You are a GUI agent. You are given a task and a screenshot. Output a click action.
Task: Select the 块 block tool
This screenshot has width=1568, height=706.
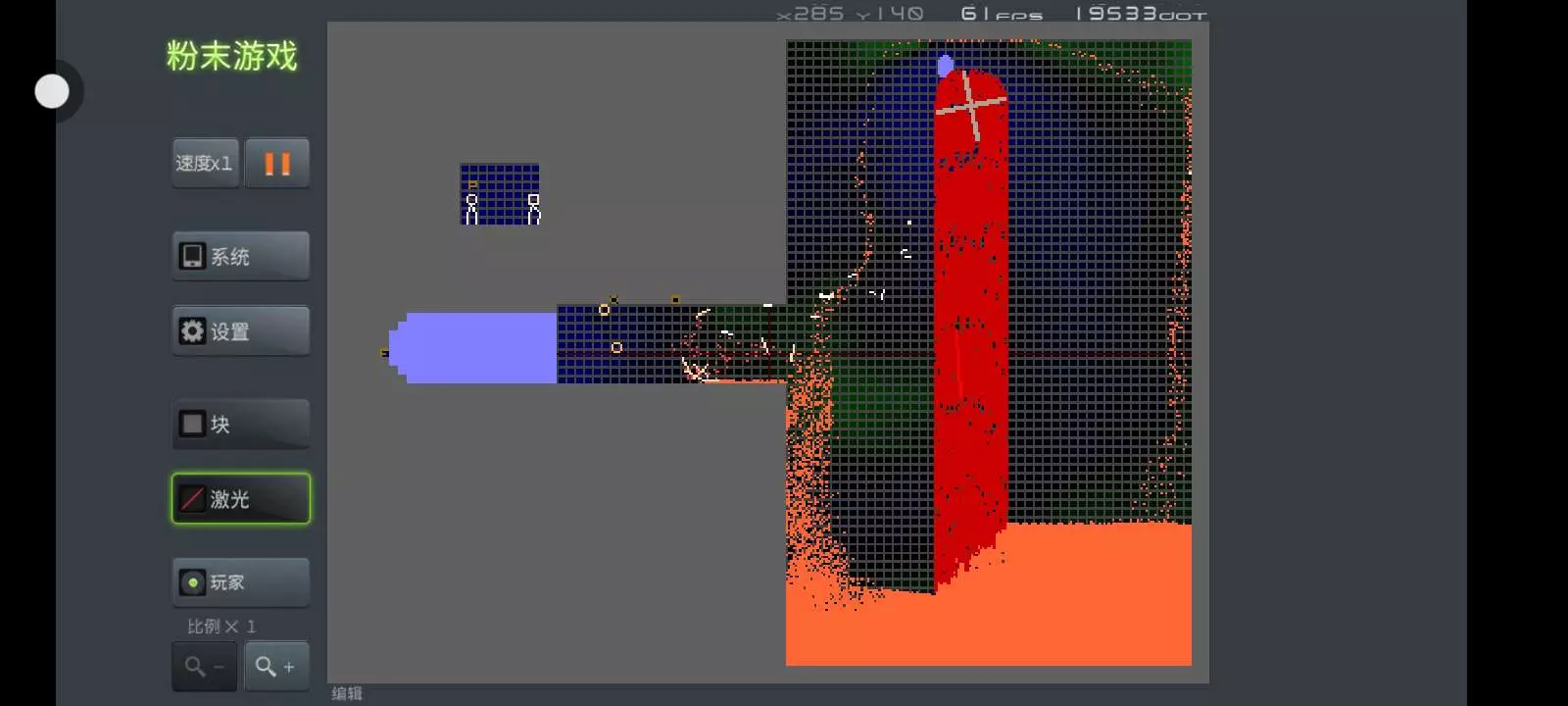point(241,424)
